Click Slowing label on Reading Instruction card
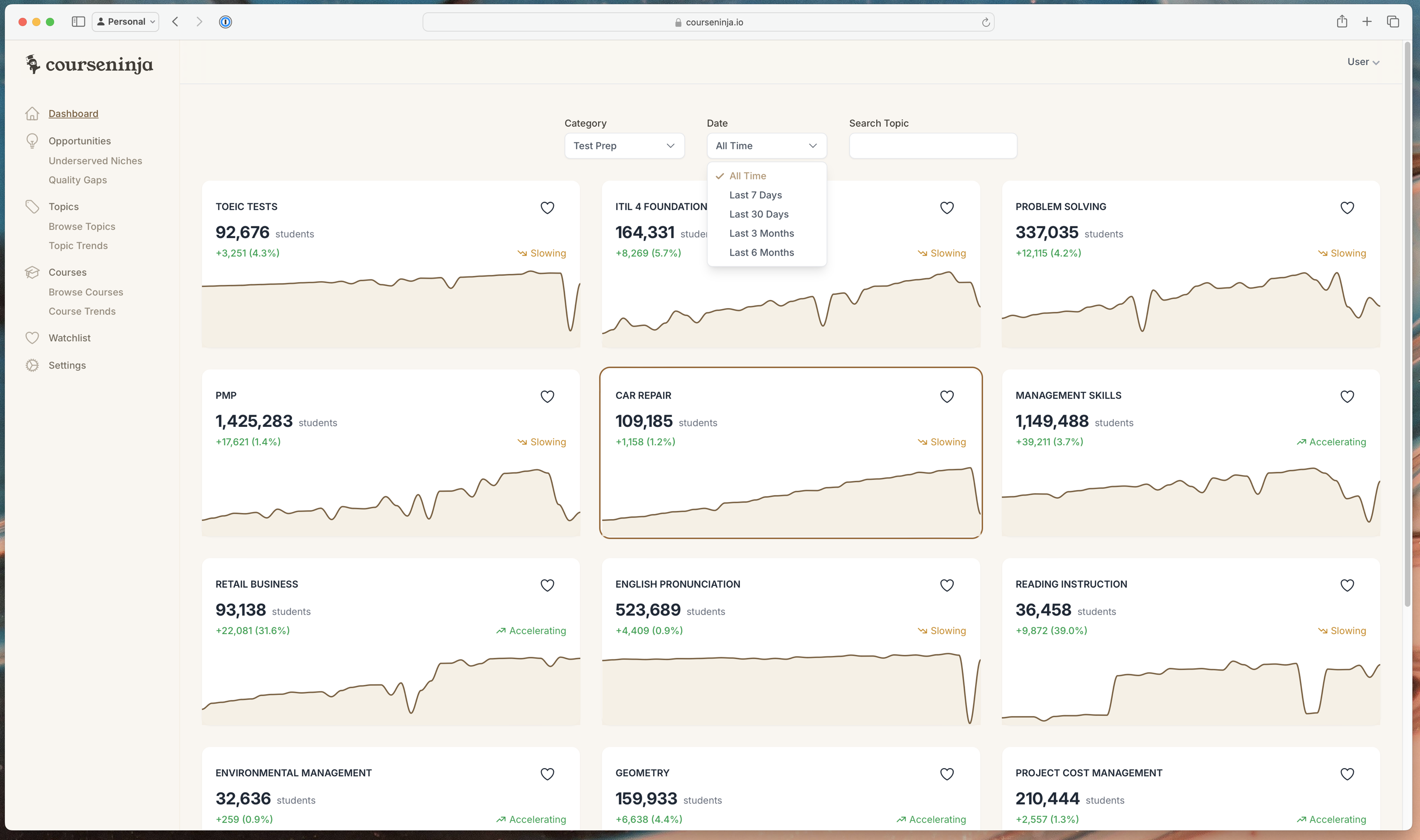 tap(1342, 630)
